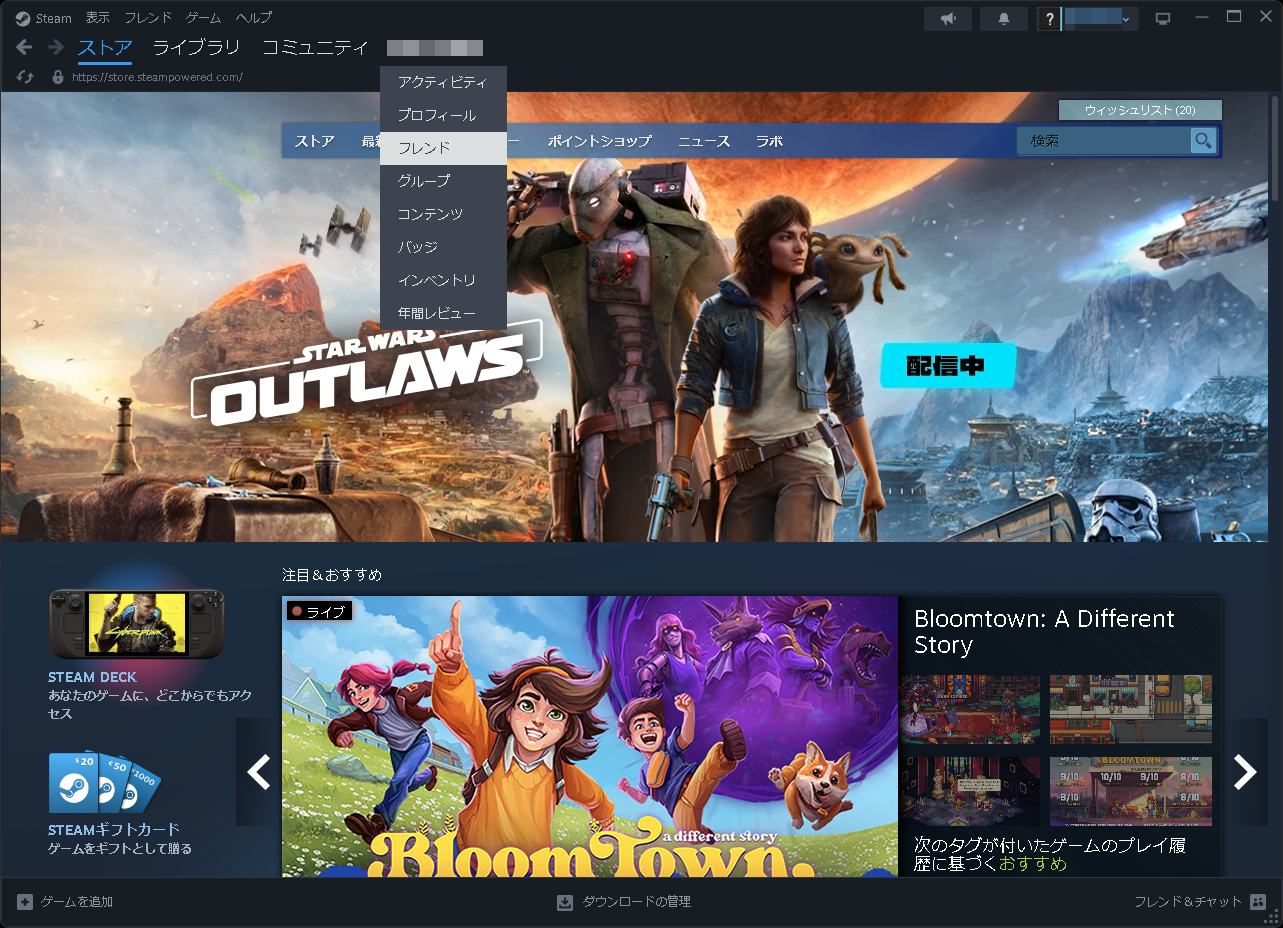Viewport: 1283px width, 928px height.
Task: Switch to the ライブラリ tab
Action: coord(196,47)
